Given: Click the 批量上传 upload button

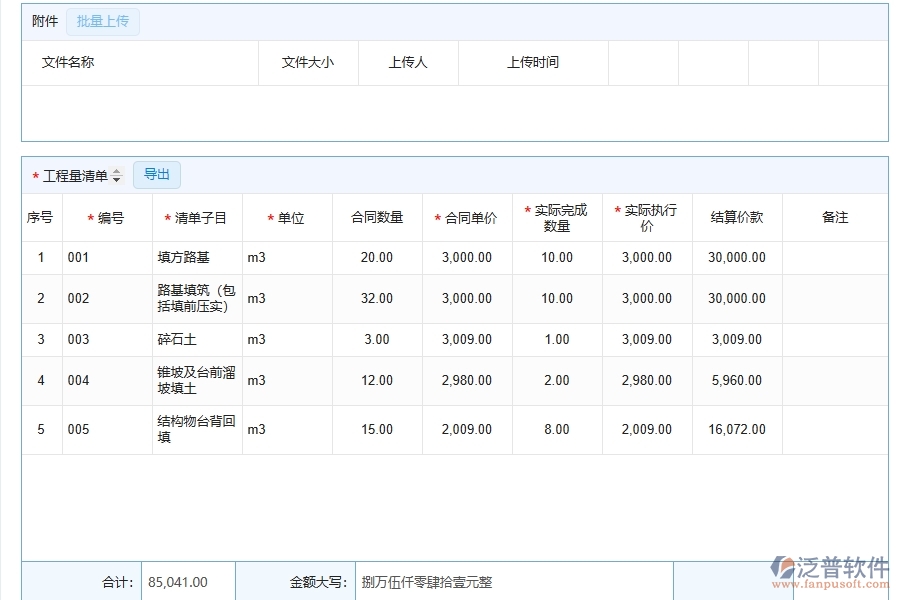Looking at the screenshot, I should [x=103, y=21].
